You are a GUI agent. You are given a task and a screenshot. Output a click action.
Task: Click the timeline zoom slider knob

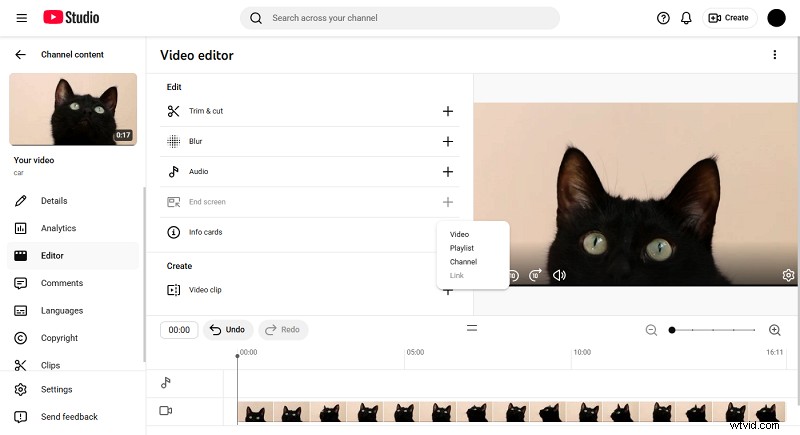tap(672, 330)
